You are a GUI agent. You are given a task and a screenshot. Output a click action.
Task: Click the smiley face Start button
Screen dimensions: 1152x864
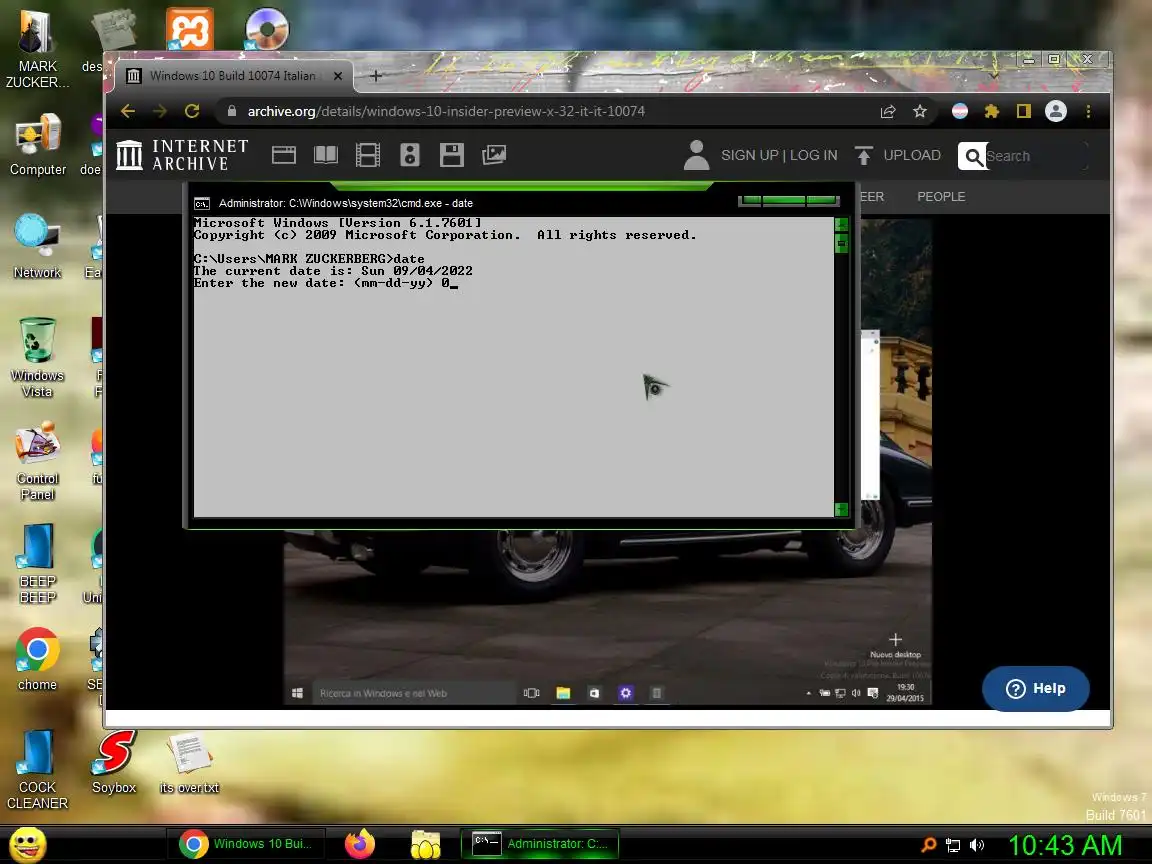click(x=28, y=844)
